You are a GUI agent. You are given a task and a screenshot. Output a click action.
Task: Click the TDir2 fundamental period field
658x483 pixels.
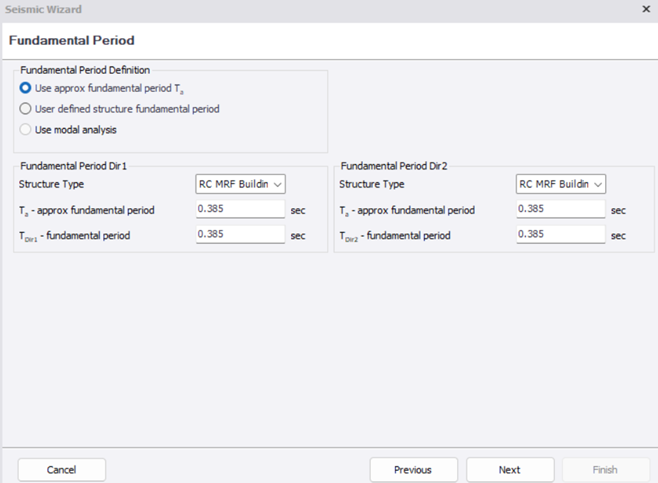tap(561, 234)
